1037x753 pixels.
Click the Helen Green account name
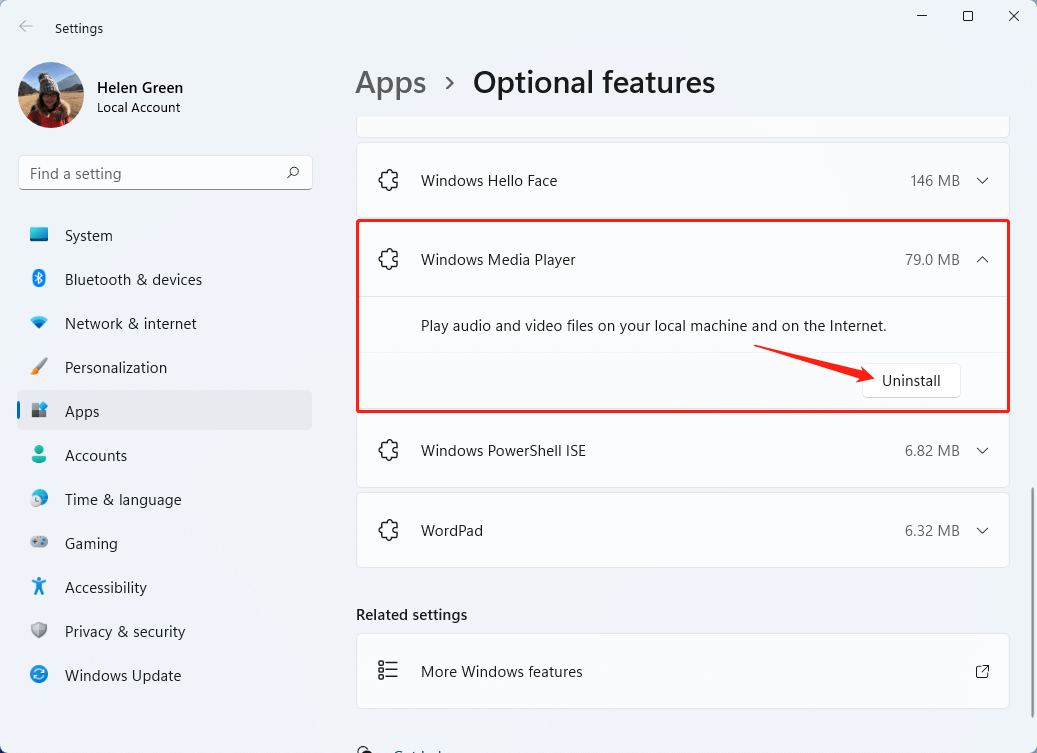(x=140, y=88)
